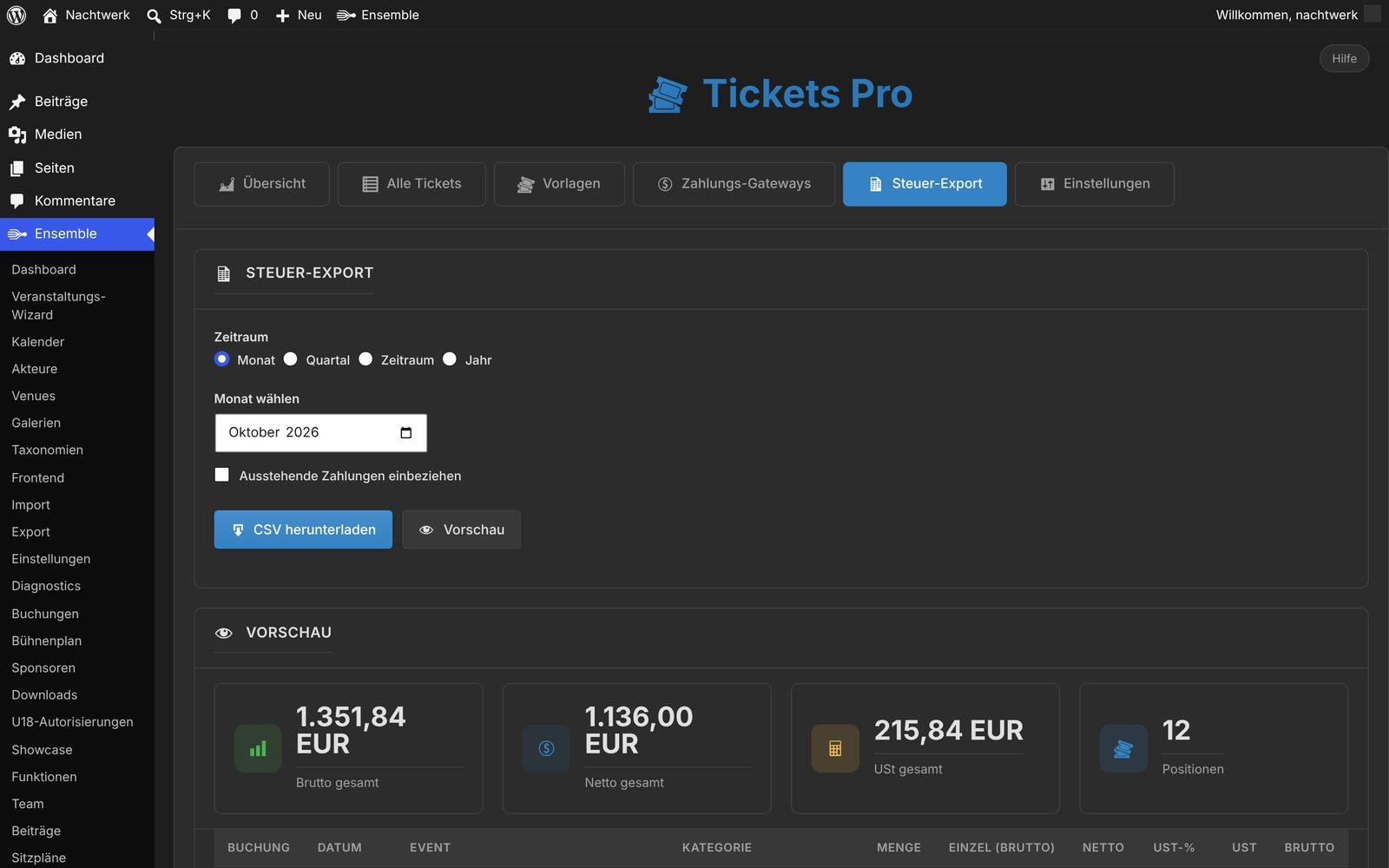Click the Ensemble sidebar menu item

point(77,234)
